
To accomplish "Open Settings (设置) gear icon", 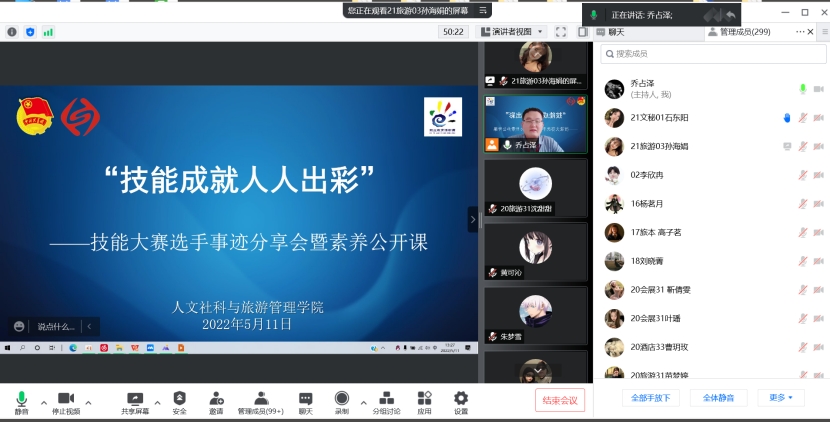I will tap(461, 399).
